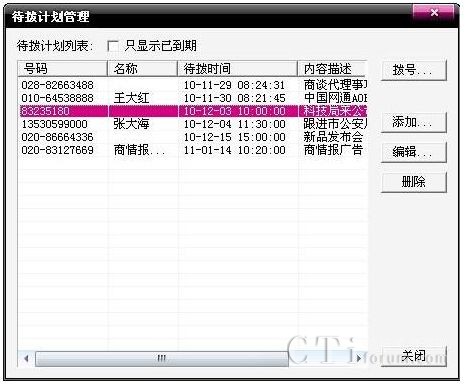This screenshot has width=465, height=384.
Task: Delete entry with the 删除 button
Action: pos(413,182)
